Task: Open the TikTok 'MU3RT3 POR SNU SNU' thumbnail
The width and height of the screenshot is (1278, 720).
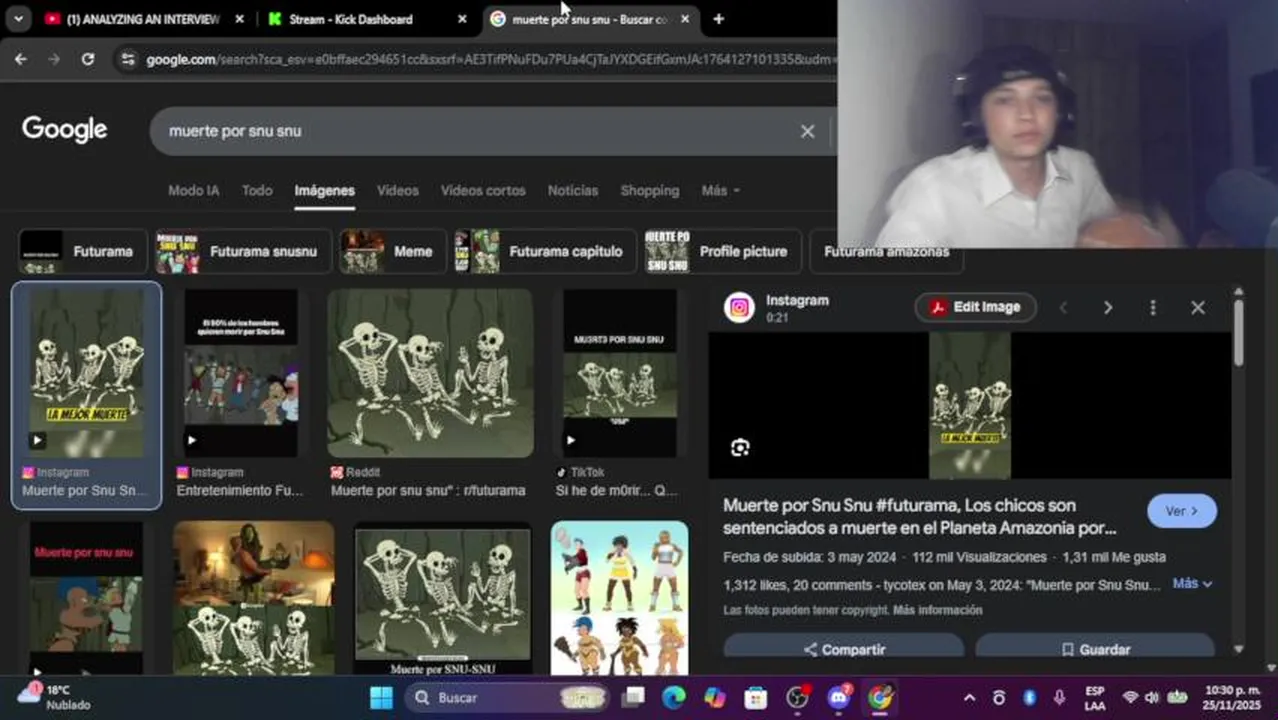Action: click(x=619, y=373)
